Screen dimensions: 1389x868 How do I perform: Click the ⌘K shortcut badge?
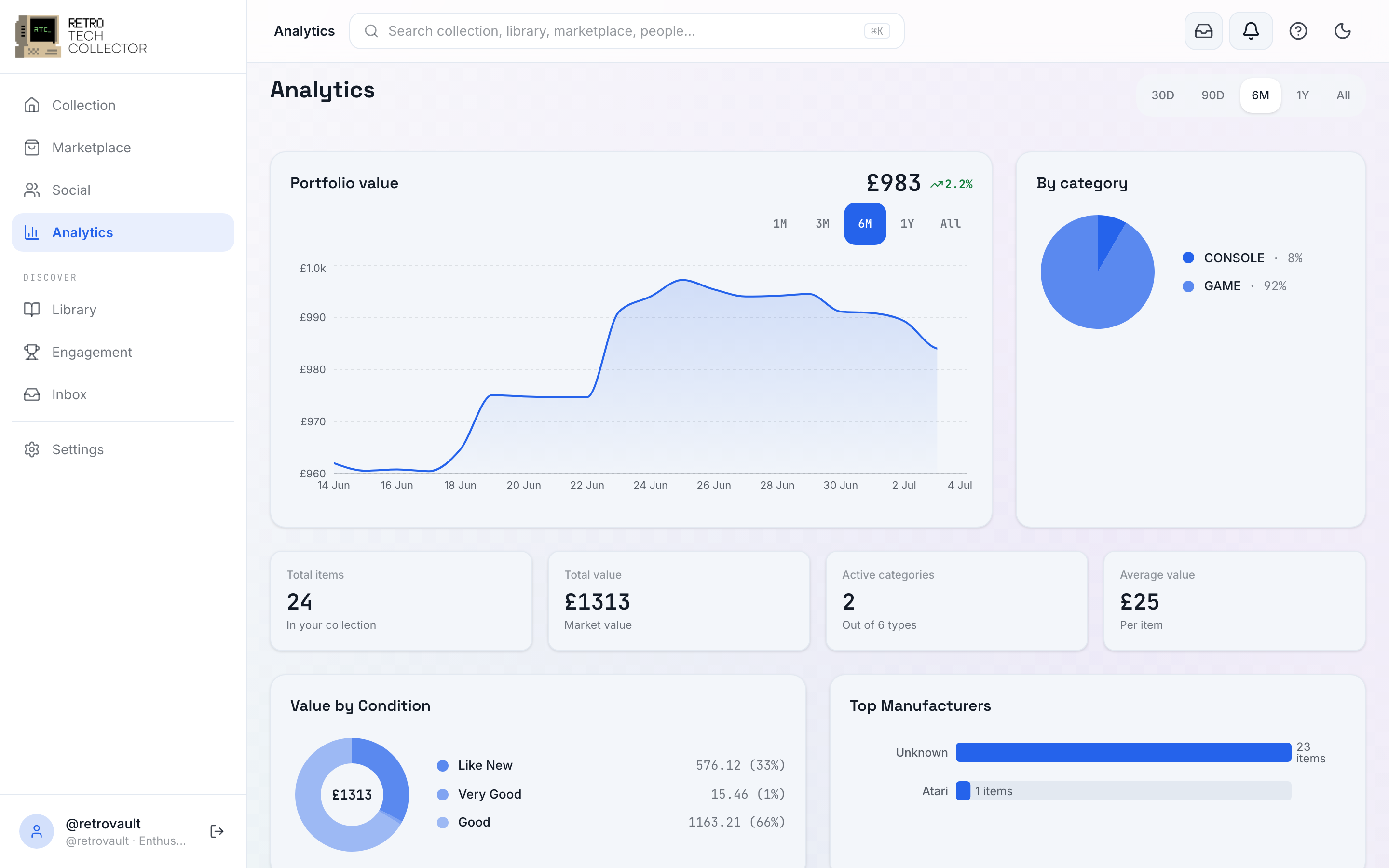pos(877,31)
